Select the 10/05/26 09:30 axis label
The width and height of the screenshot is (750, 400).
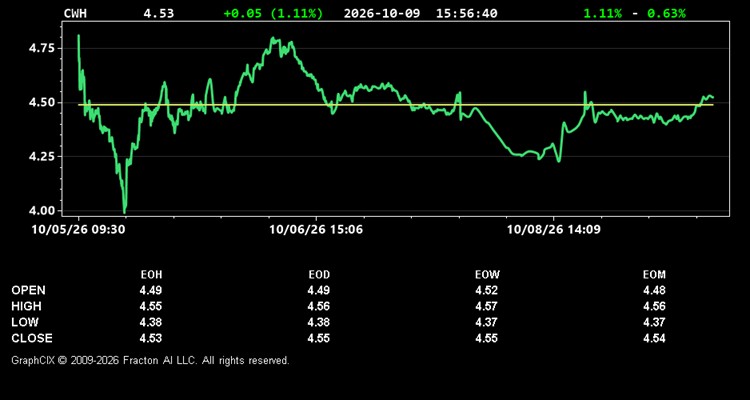pos(78,230)
